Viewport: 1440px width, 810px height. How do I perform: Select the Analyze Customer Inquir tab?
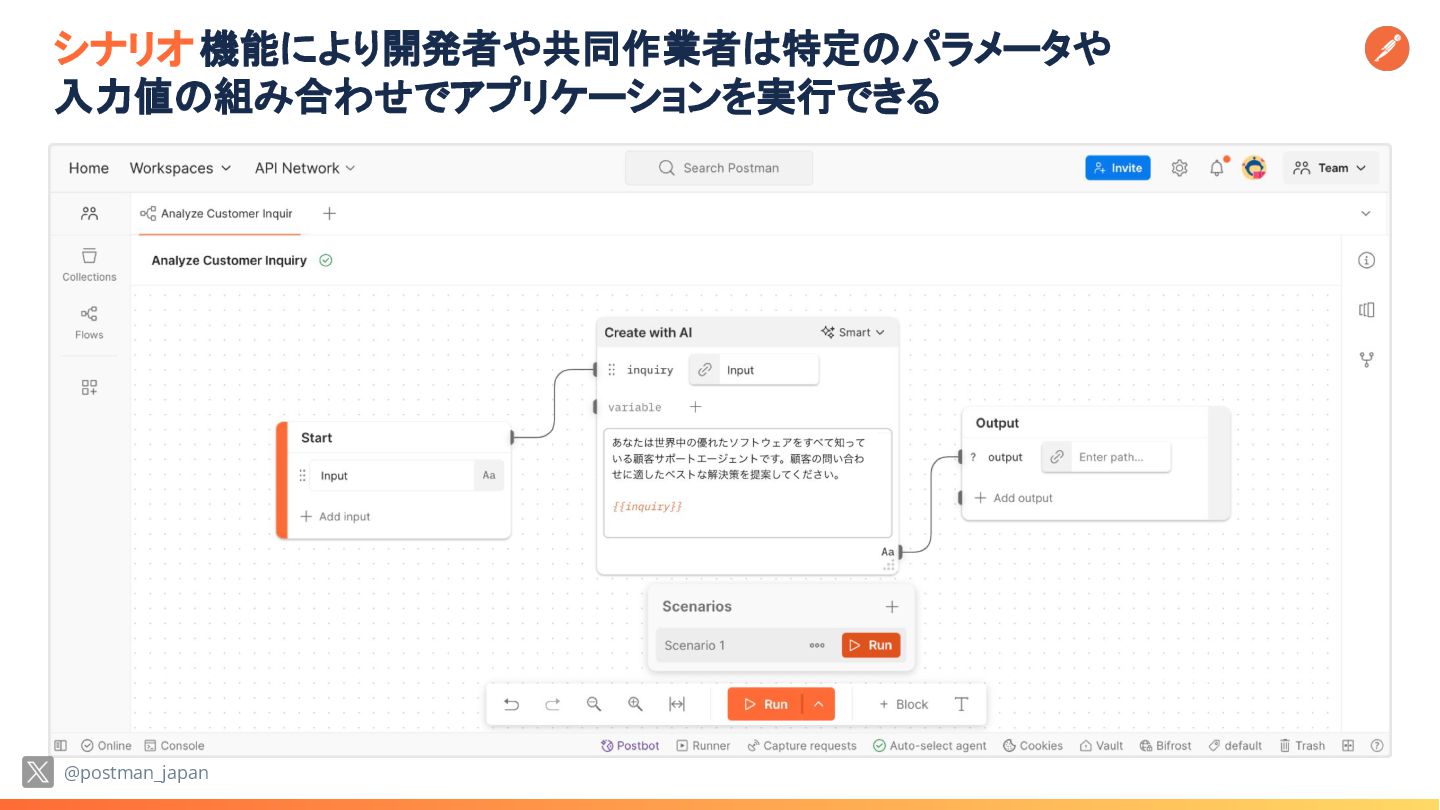point(216,213)
